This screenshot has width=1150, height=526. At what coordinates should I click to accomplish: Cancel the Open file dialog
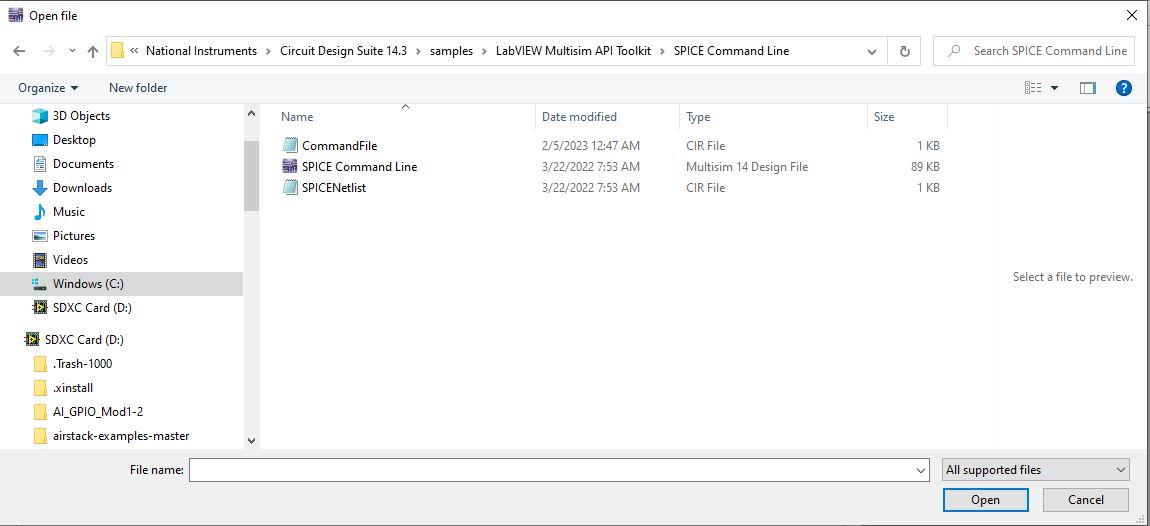coord(1085,500)
